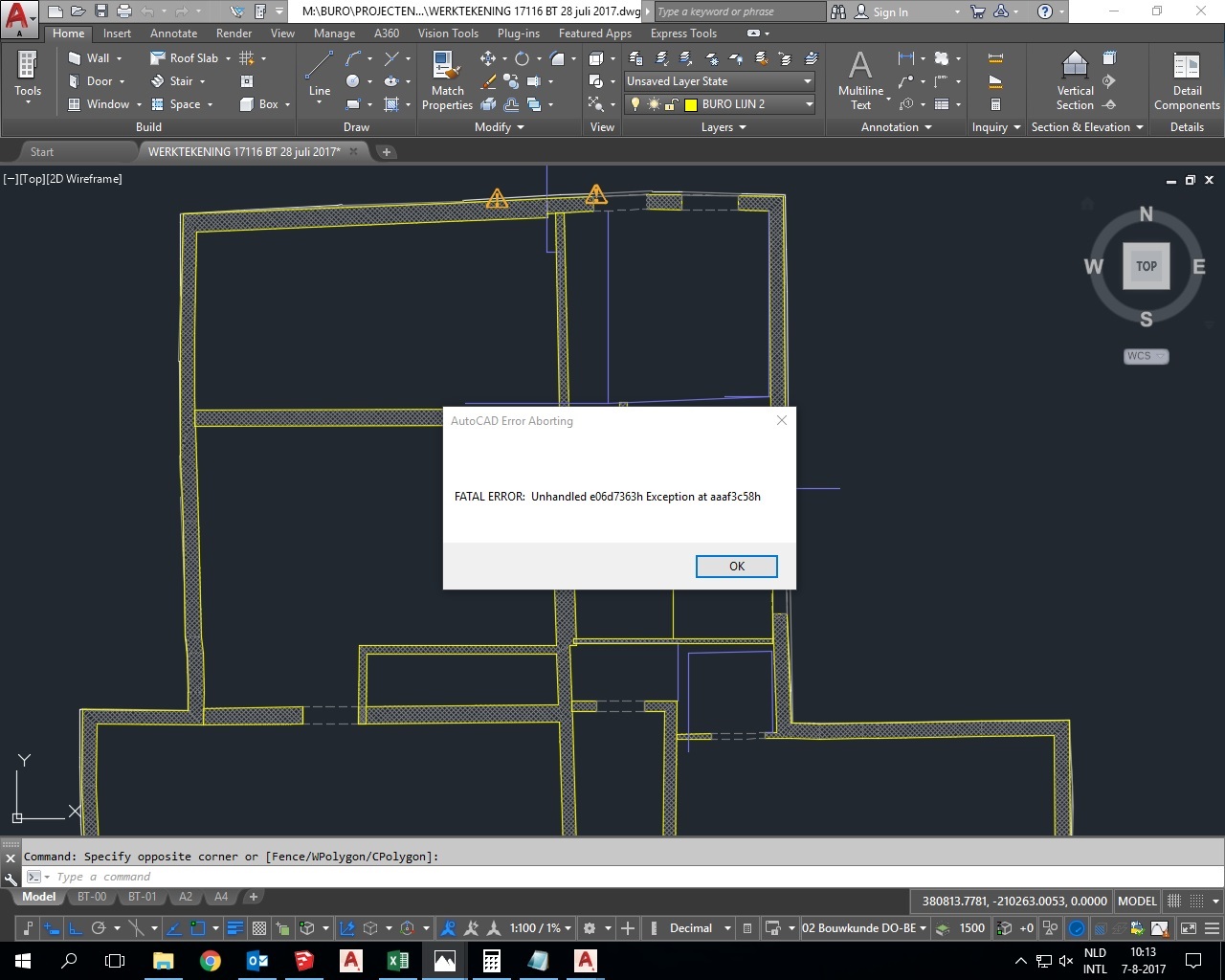This screenshot has width=1225, height=980.
Task: Select the Hatch tool in Draw panel
Action: click(x=391, y=105)
